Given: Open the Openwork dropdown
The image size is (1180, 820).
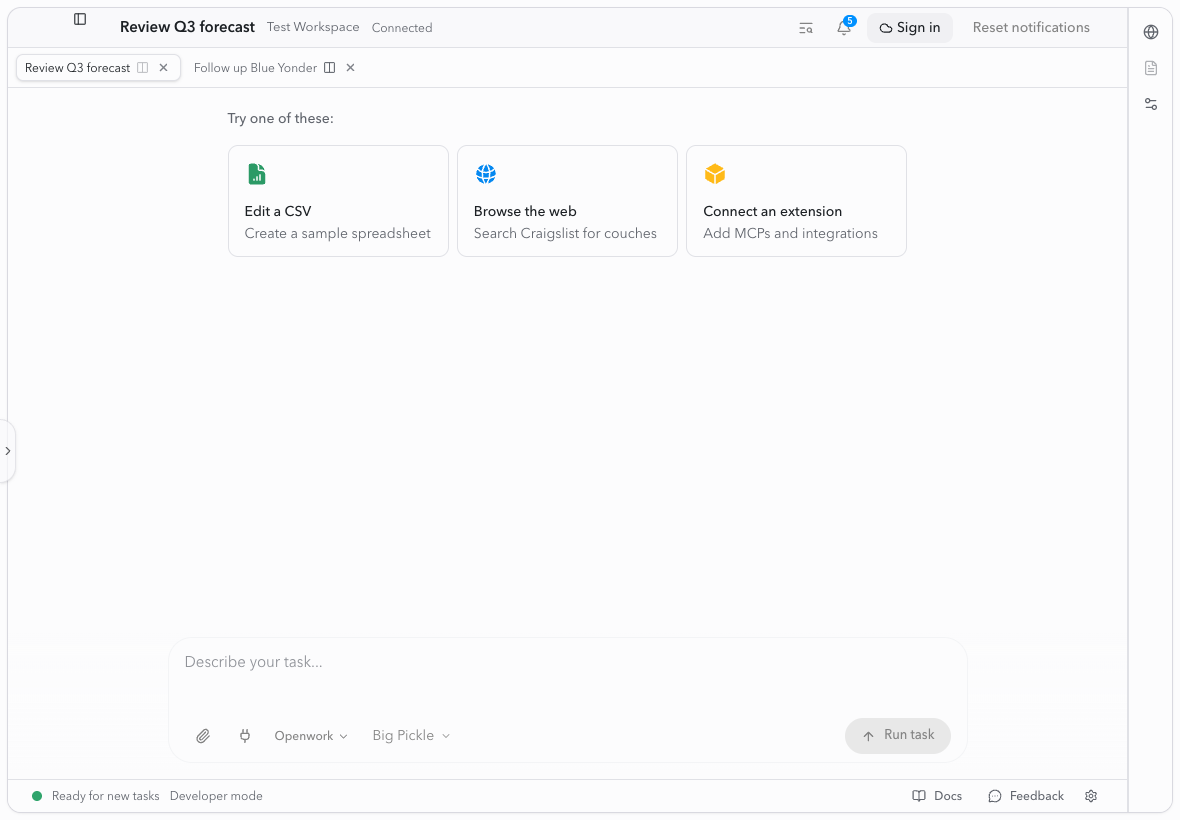Looking at the screenshot, I should click(x=311, y=736).
